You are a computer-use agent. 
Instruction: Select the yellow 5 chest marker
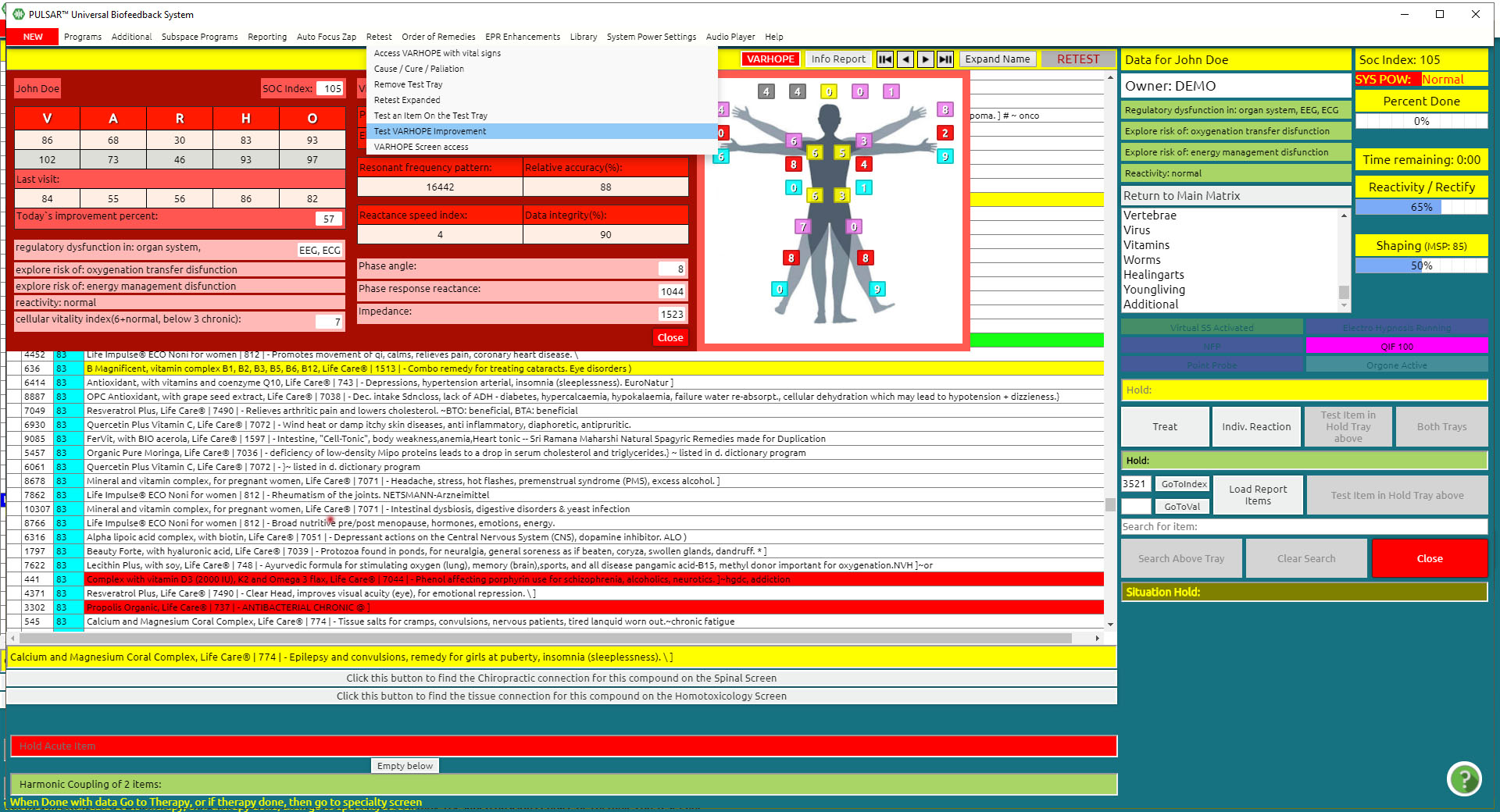(842, 153)
